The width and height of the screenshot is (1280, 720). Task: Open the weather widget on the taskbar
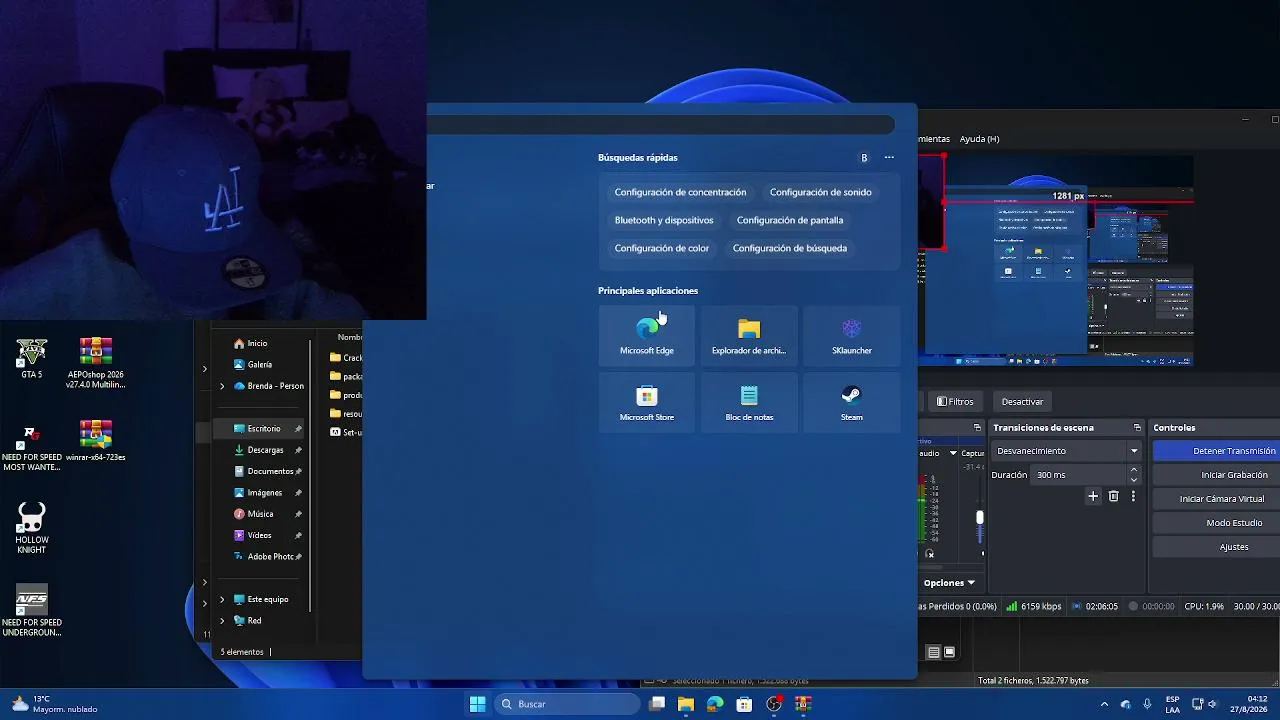[x=55, y=704]
